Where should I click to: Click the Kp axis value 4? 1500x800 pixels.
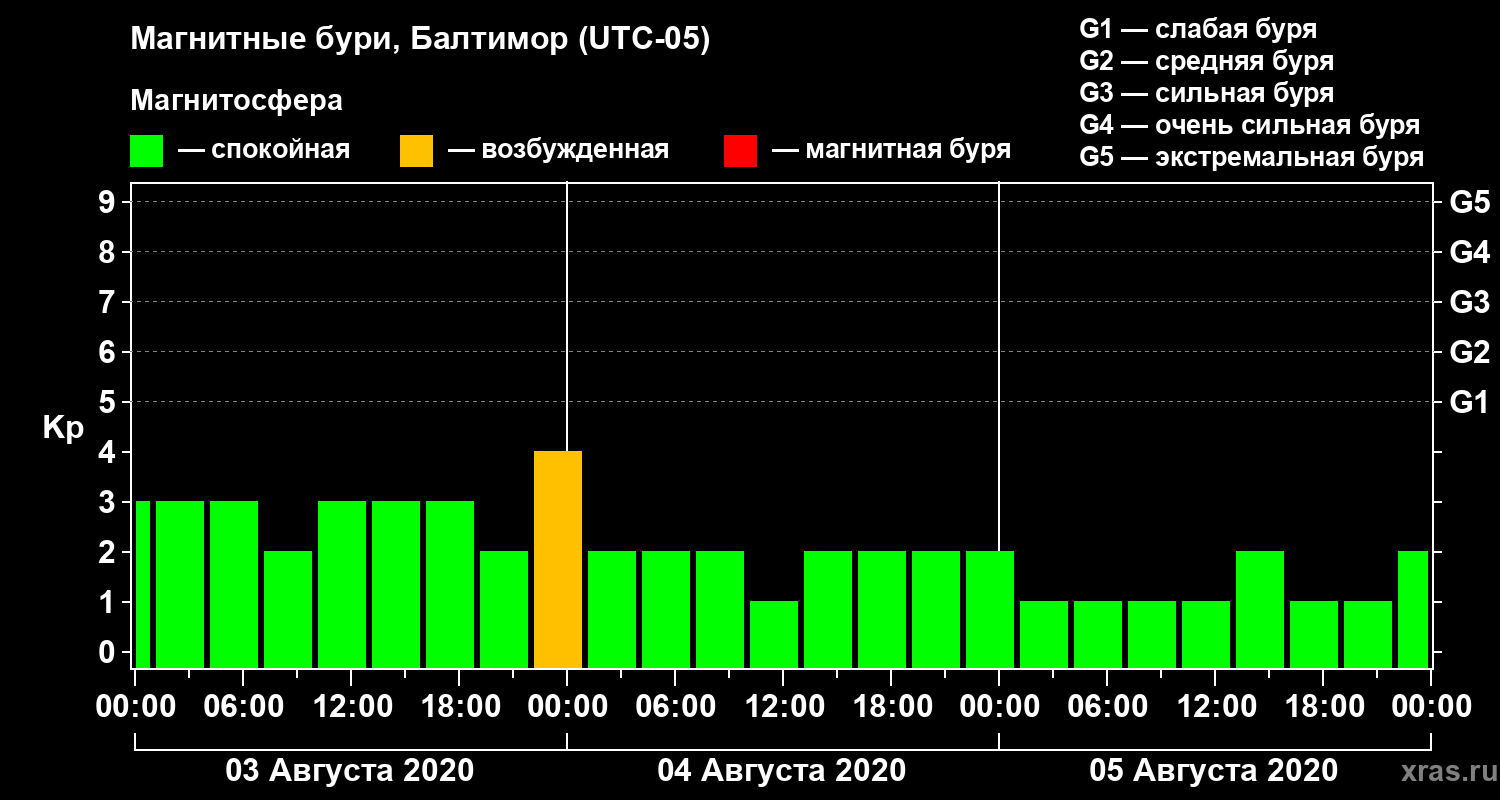(x=108, y=452)
